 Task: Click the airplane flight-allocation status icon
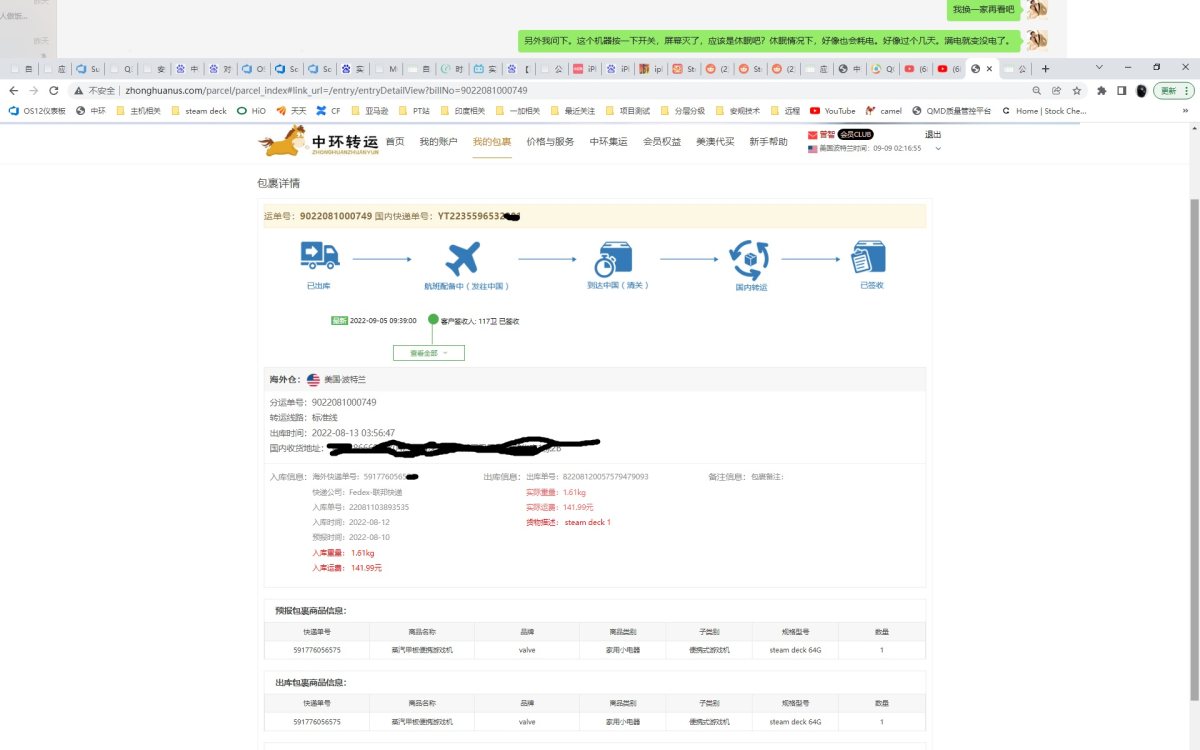coord(462,259)
